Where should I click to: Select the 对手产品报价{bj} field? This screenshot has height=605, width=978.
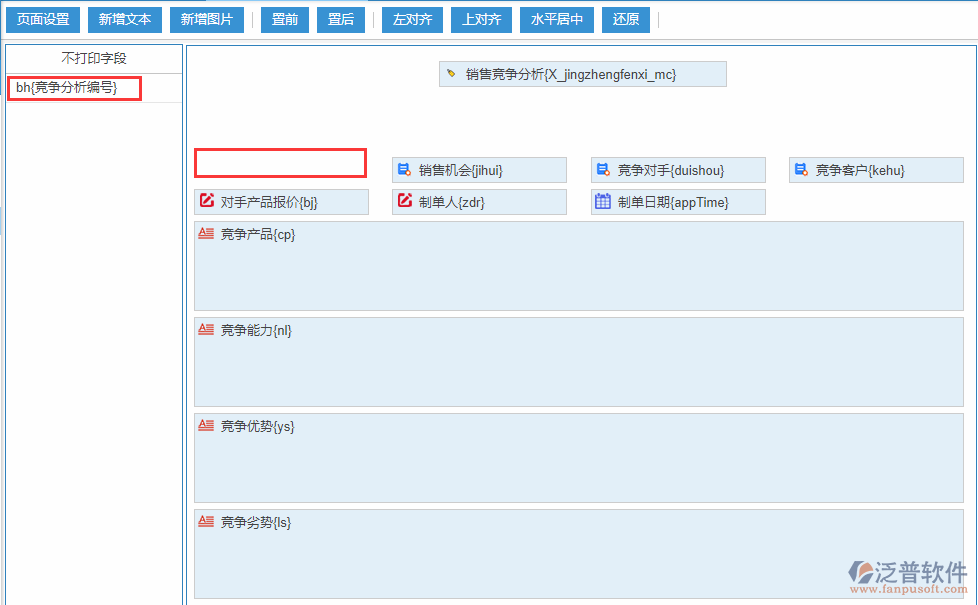tap(281, 202)
